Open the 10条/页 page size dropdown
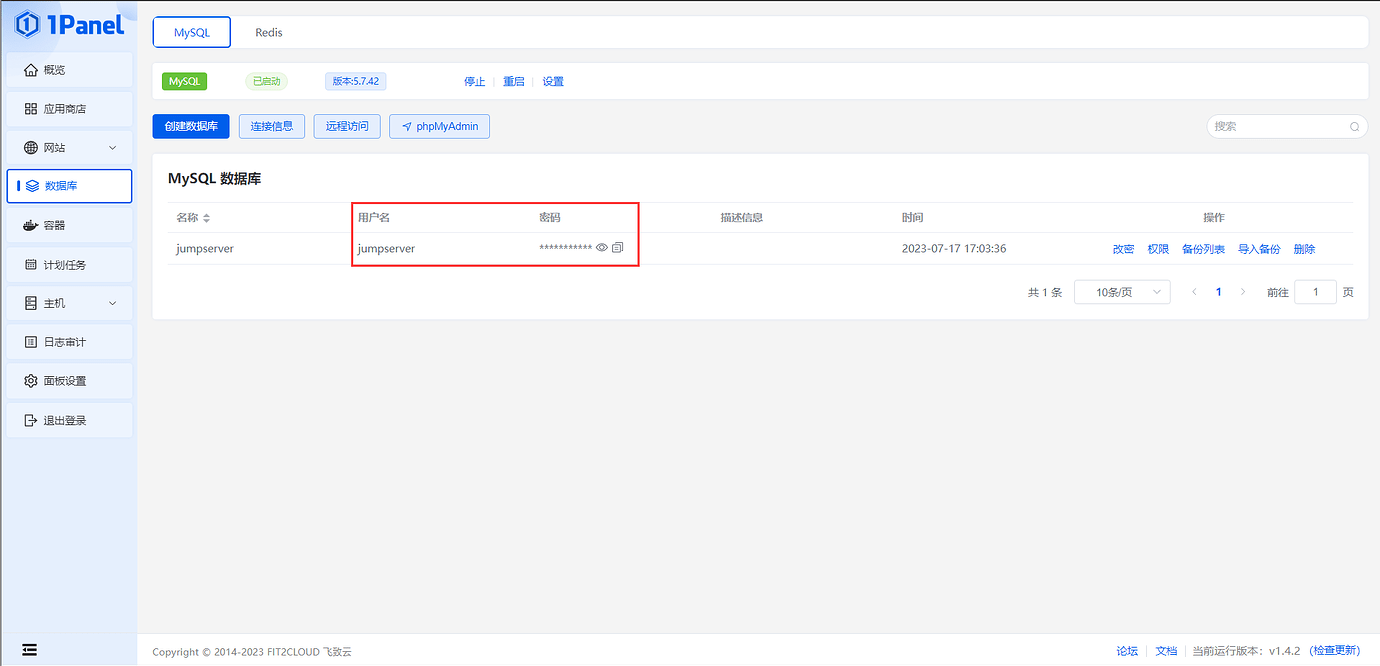 point(1121,292)
